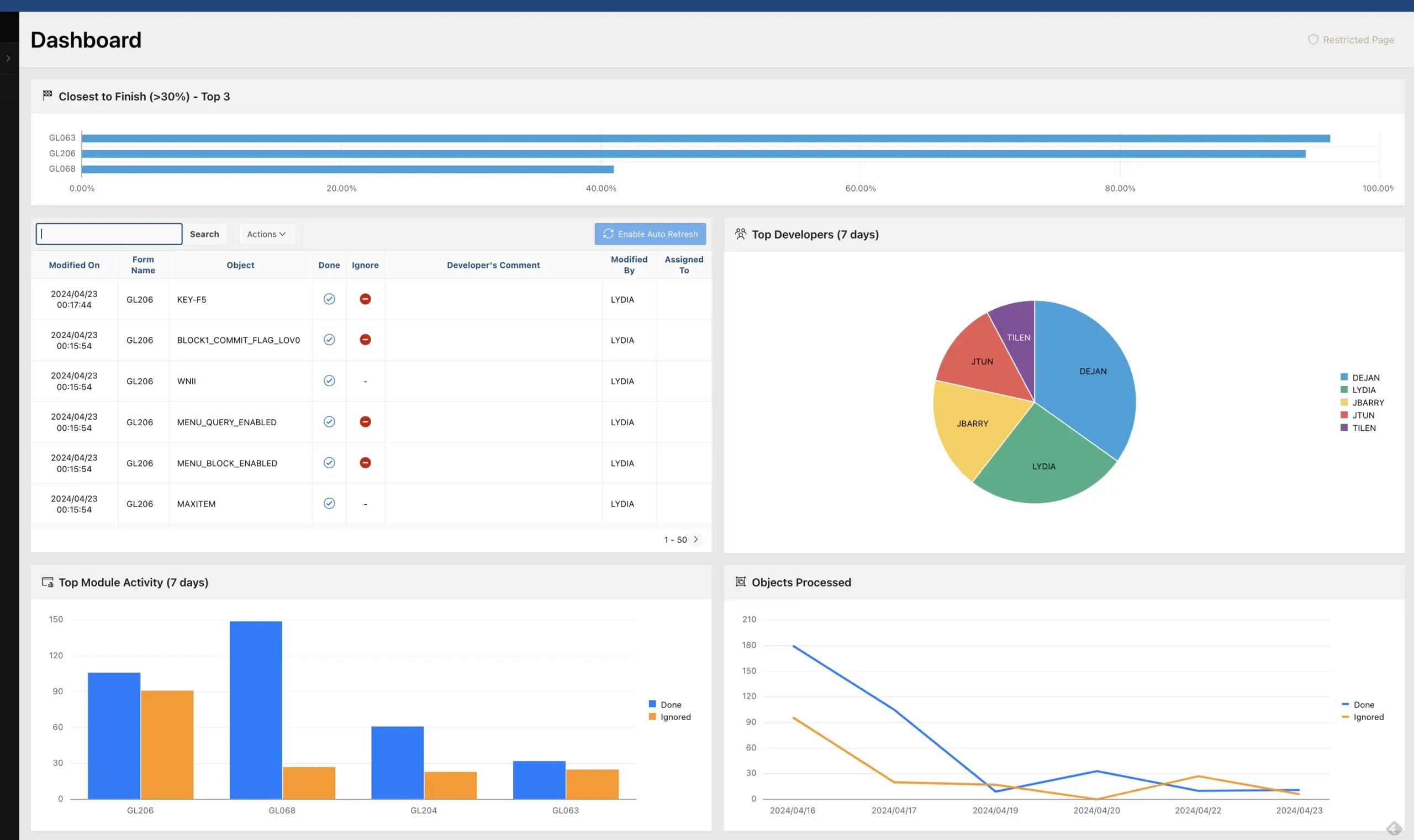Viewport: 1414px width, 840px height.
Task: Toggle Done checkmark for MAXITEM row
Action: point(329,503)
